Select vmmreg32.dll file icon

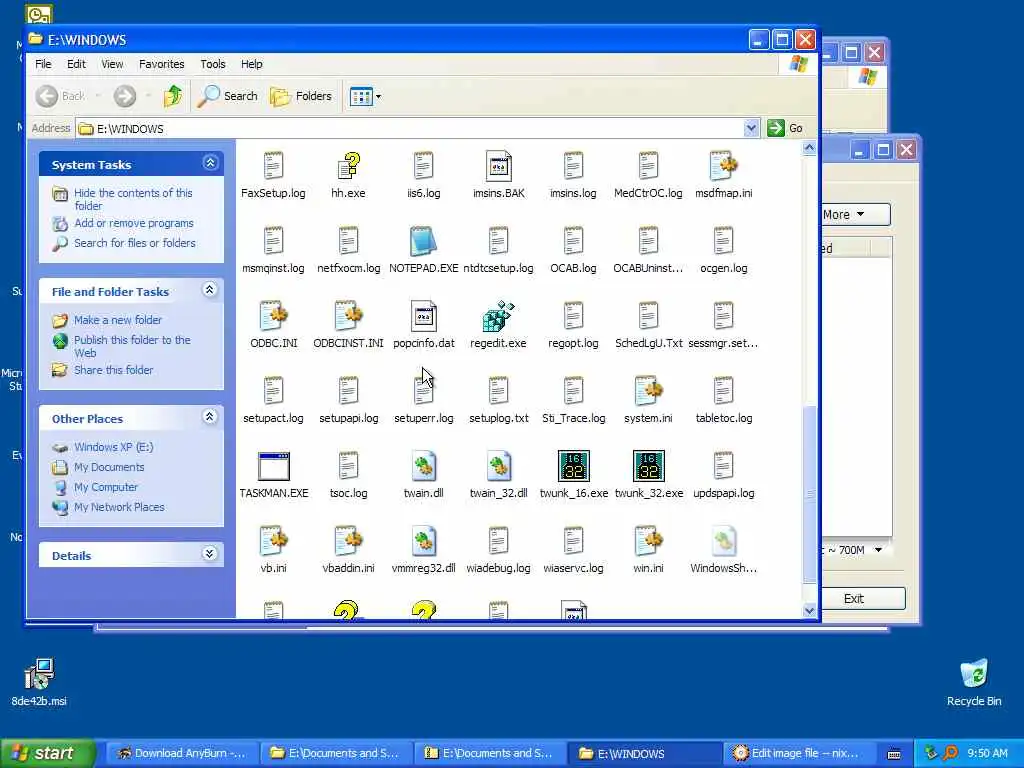(x=423, y=541)
